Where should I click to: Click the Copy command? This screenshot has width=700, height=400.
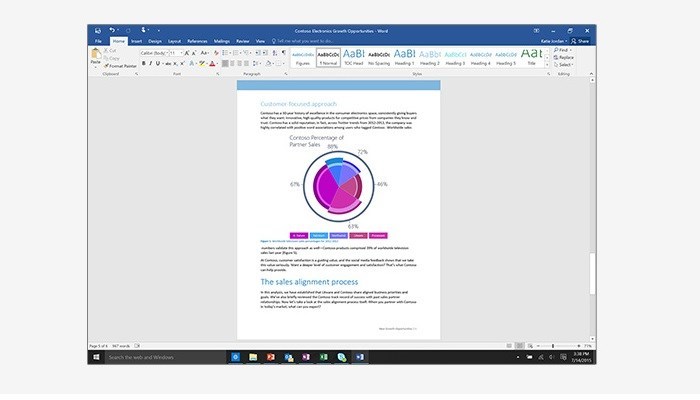pos(111,58)
